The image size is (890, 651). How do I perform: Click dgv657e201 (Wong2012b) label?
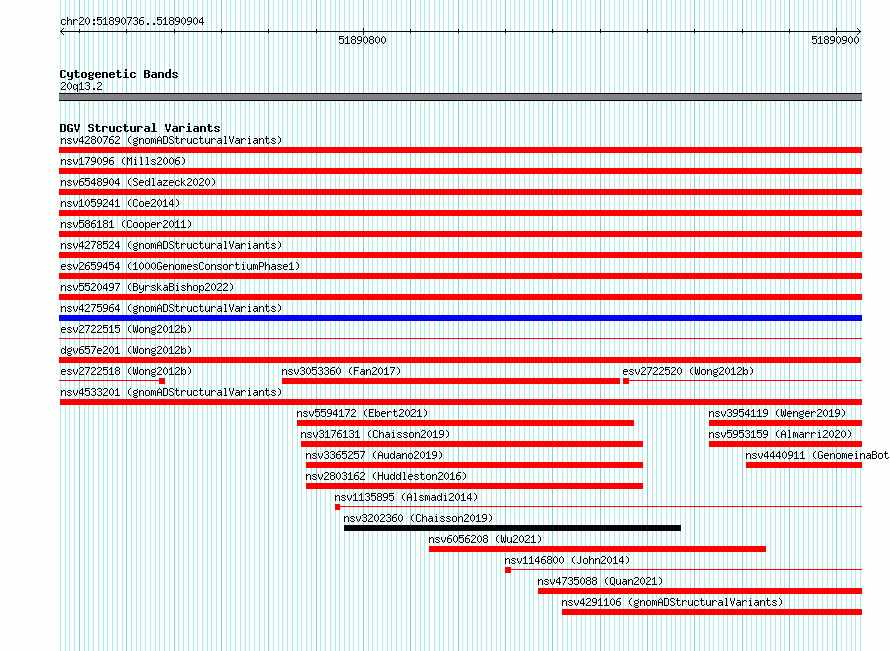(126, 350)
